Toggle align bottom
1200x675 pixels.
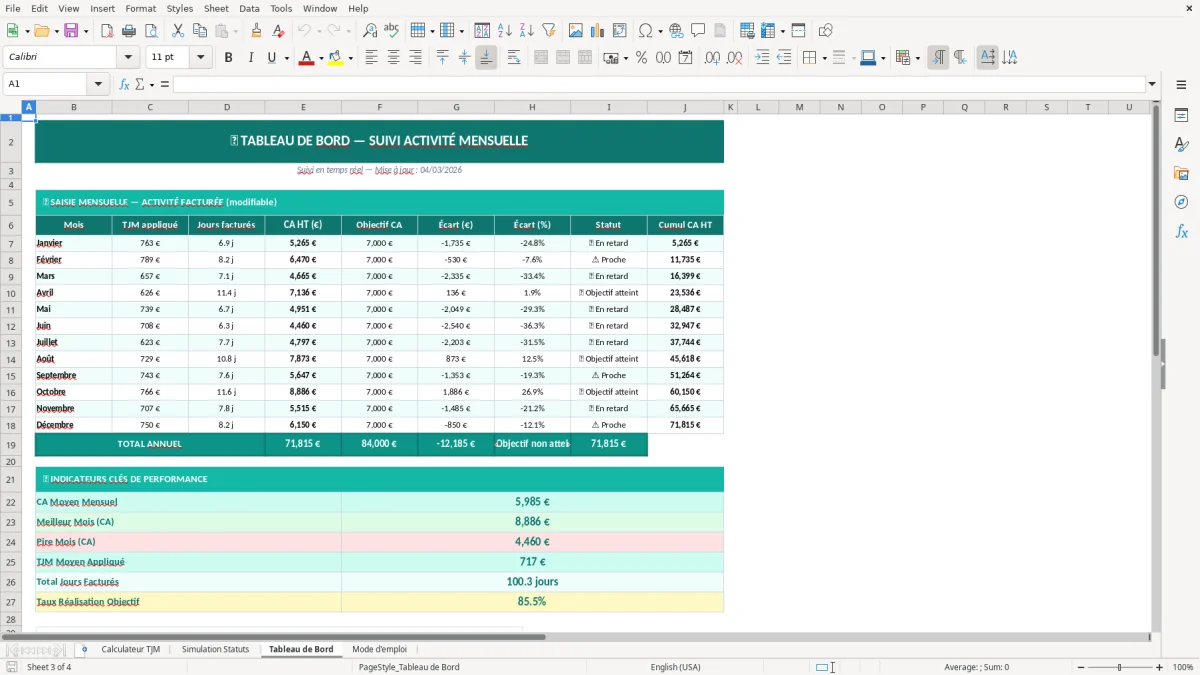(486, 58)
